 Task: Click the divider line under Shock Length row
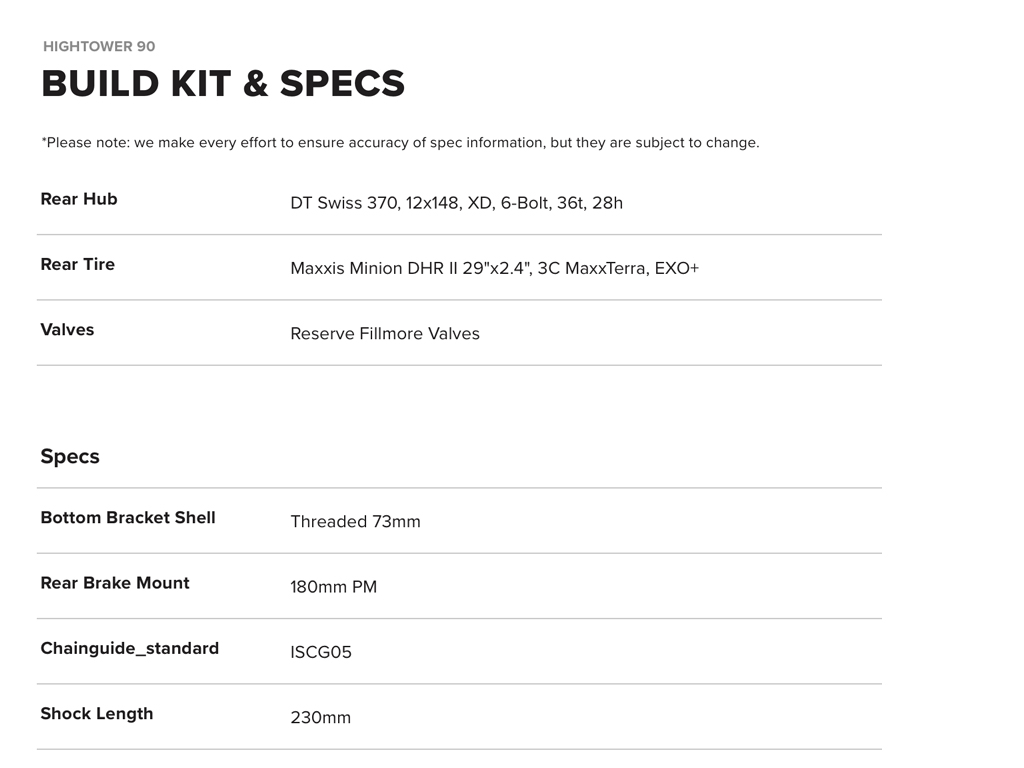pos(459,749)
